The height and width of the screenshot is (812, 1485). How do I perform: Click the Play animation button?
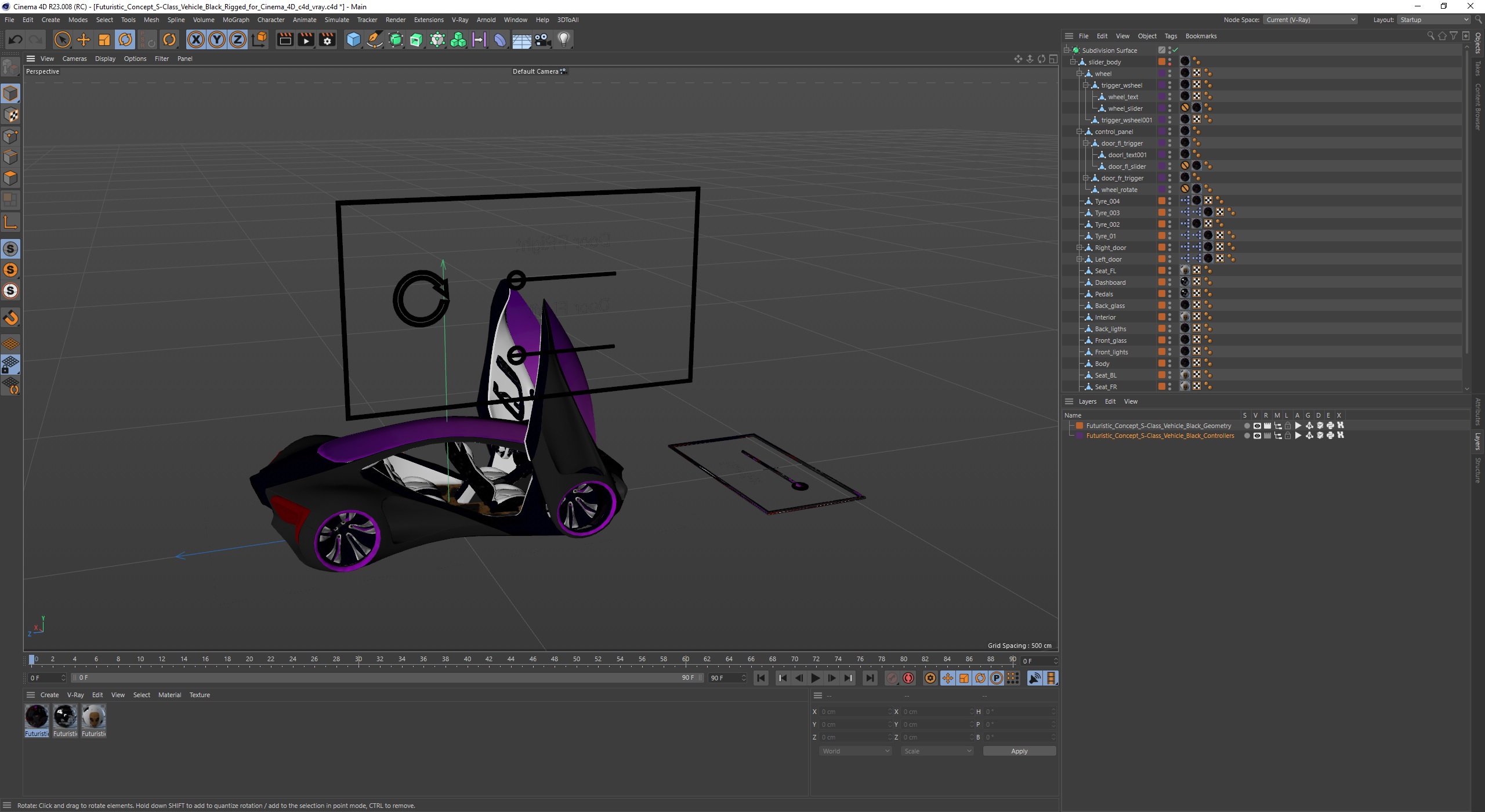[817, 678]
